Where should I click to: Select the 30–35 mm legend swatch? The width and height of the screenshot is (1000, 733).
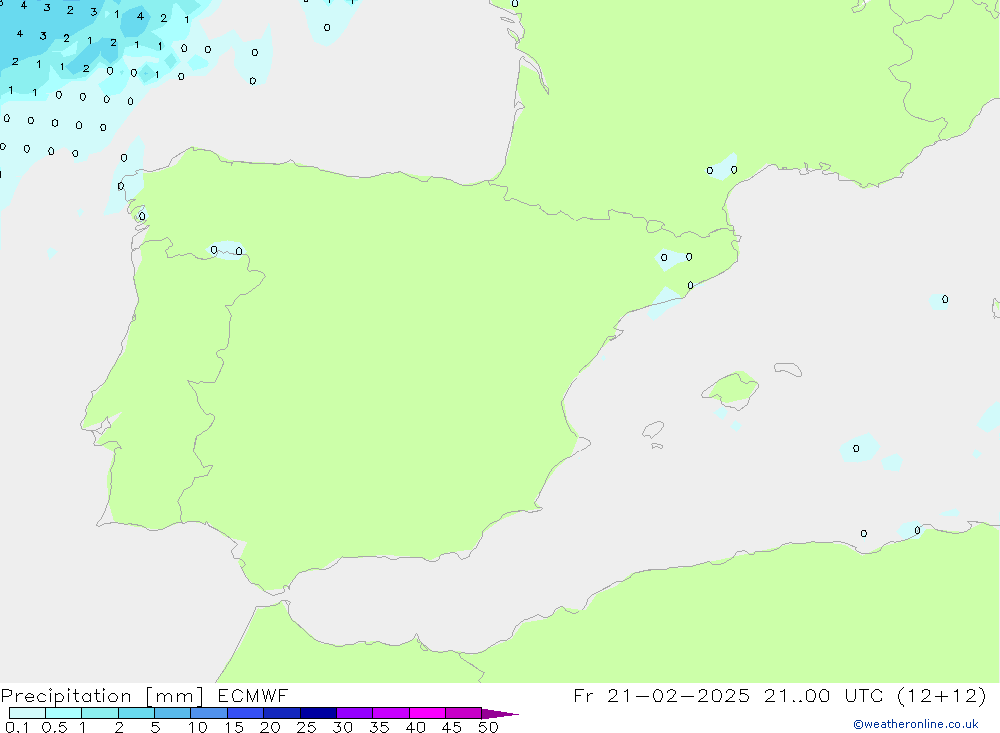pyautogui.click(x=355, y=713)
